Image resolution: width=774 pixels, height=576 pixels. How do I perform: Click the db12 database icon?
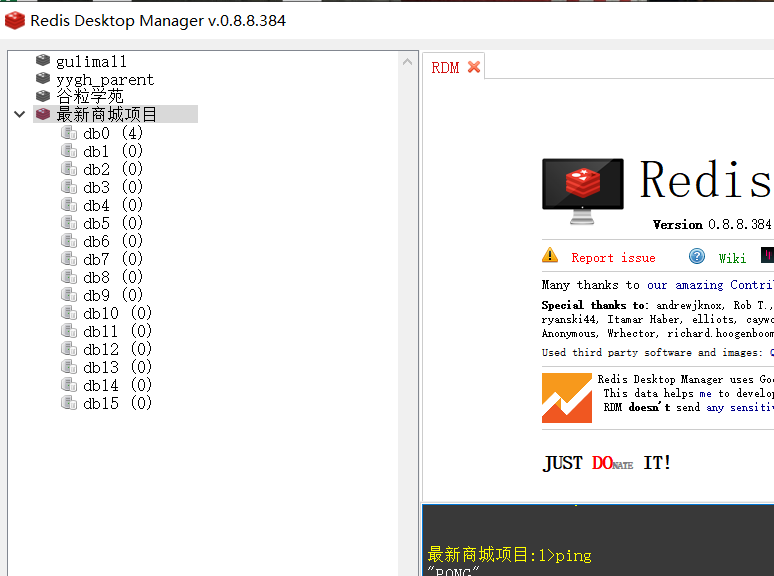pyautogui.click(x=69, y=348)
